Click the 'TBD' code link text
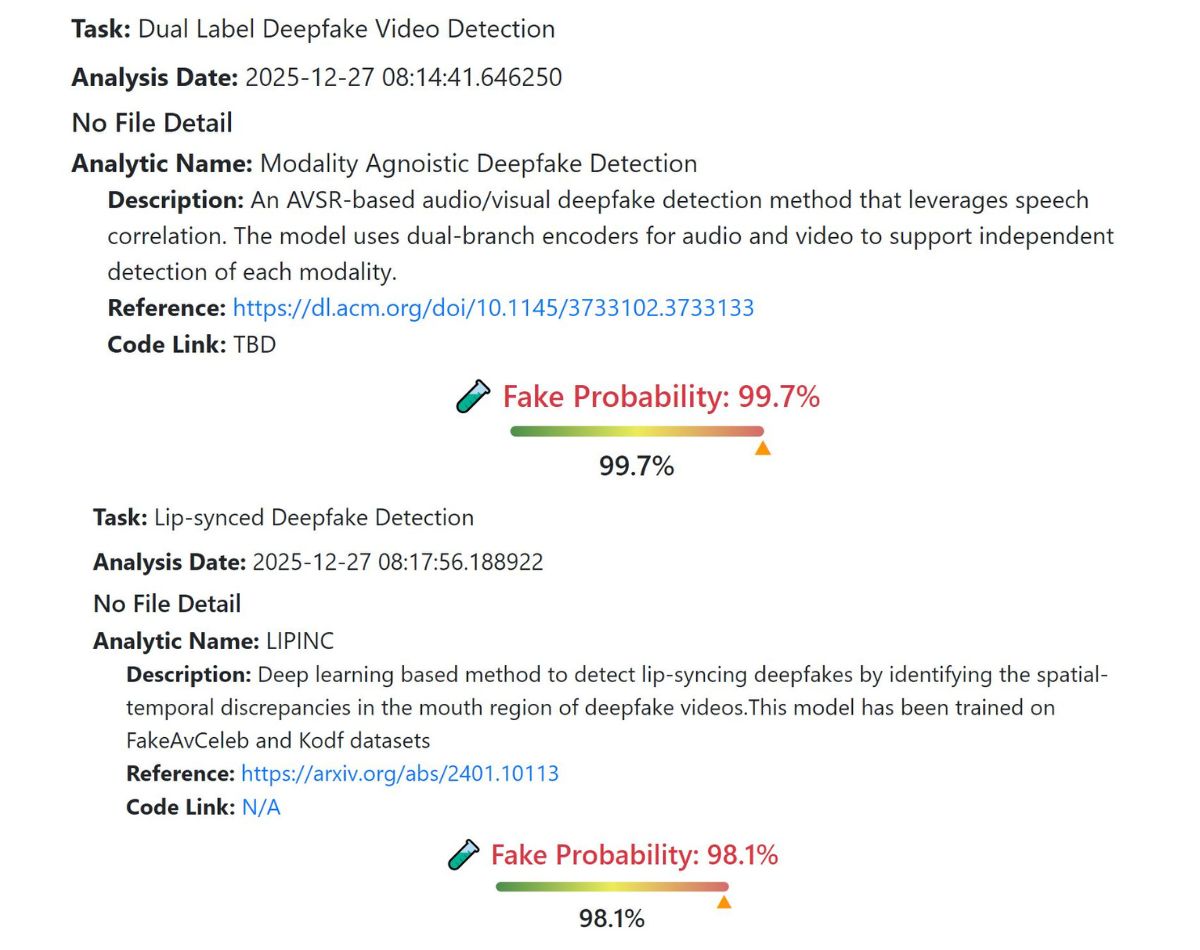 coord(254,345)
